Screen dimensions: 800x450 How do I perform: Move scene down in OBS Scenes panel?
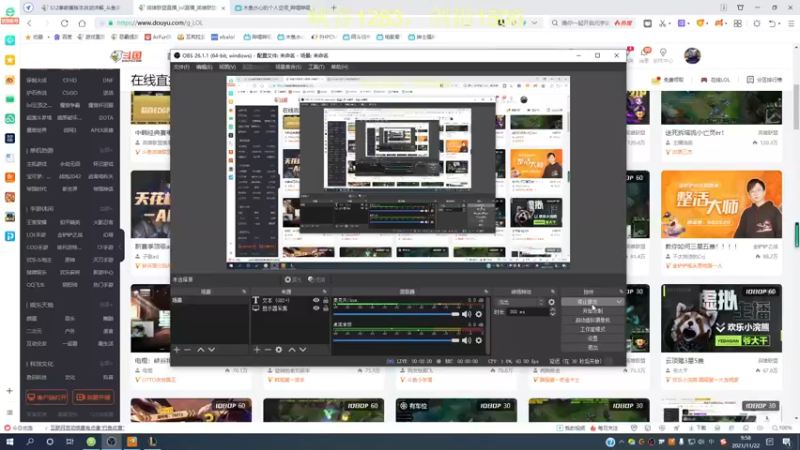point(211,349)
